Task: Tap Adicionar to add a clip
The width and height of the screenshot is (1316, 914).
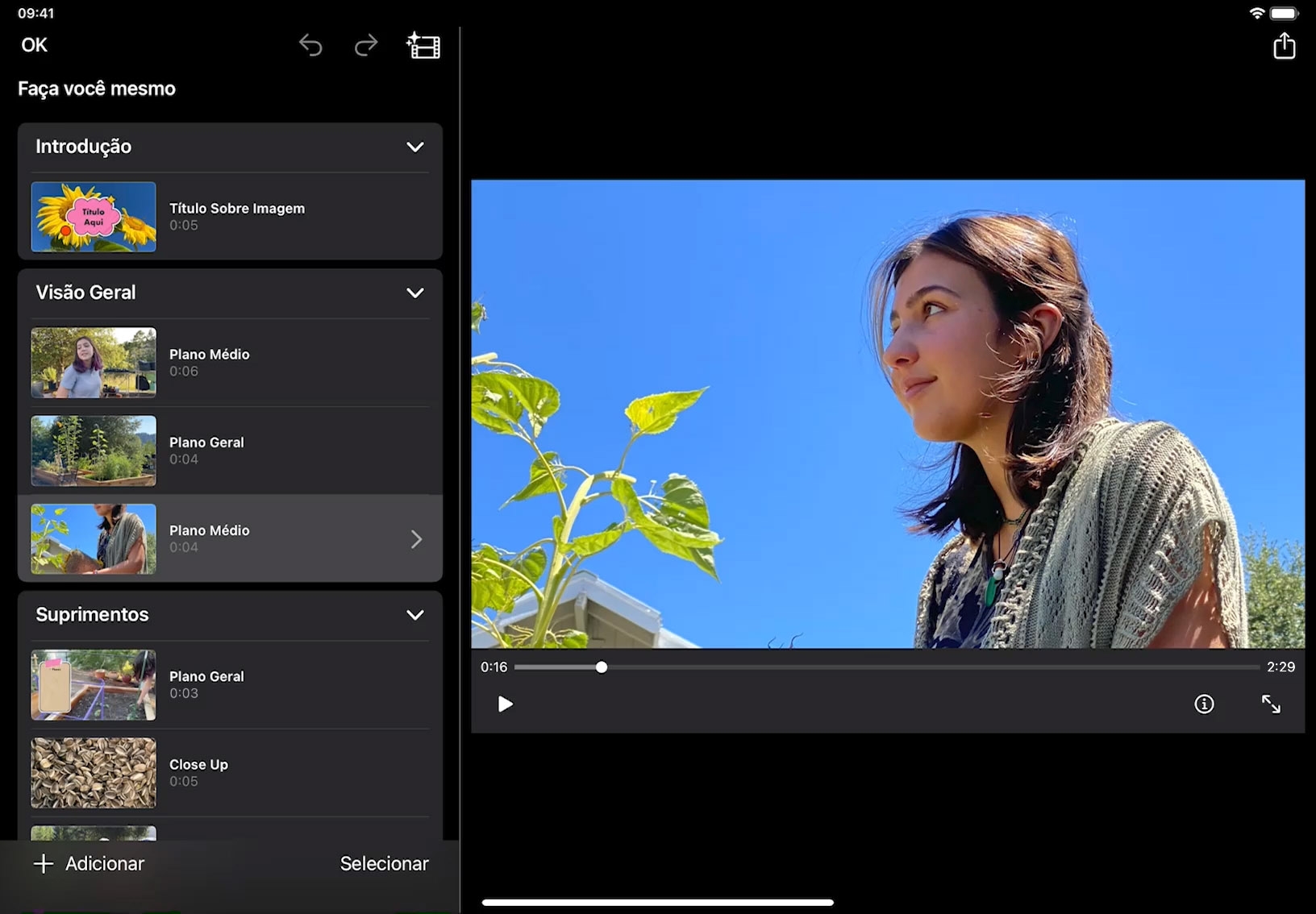Action: pos(89,863)
